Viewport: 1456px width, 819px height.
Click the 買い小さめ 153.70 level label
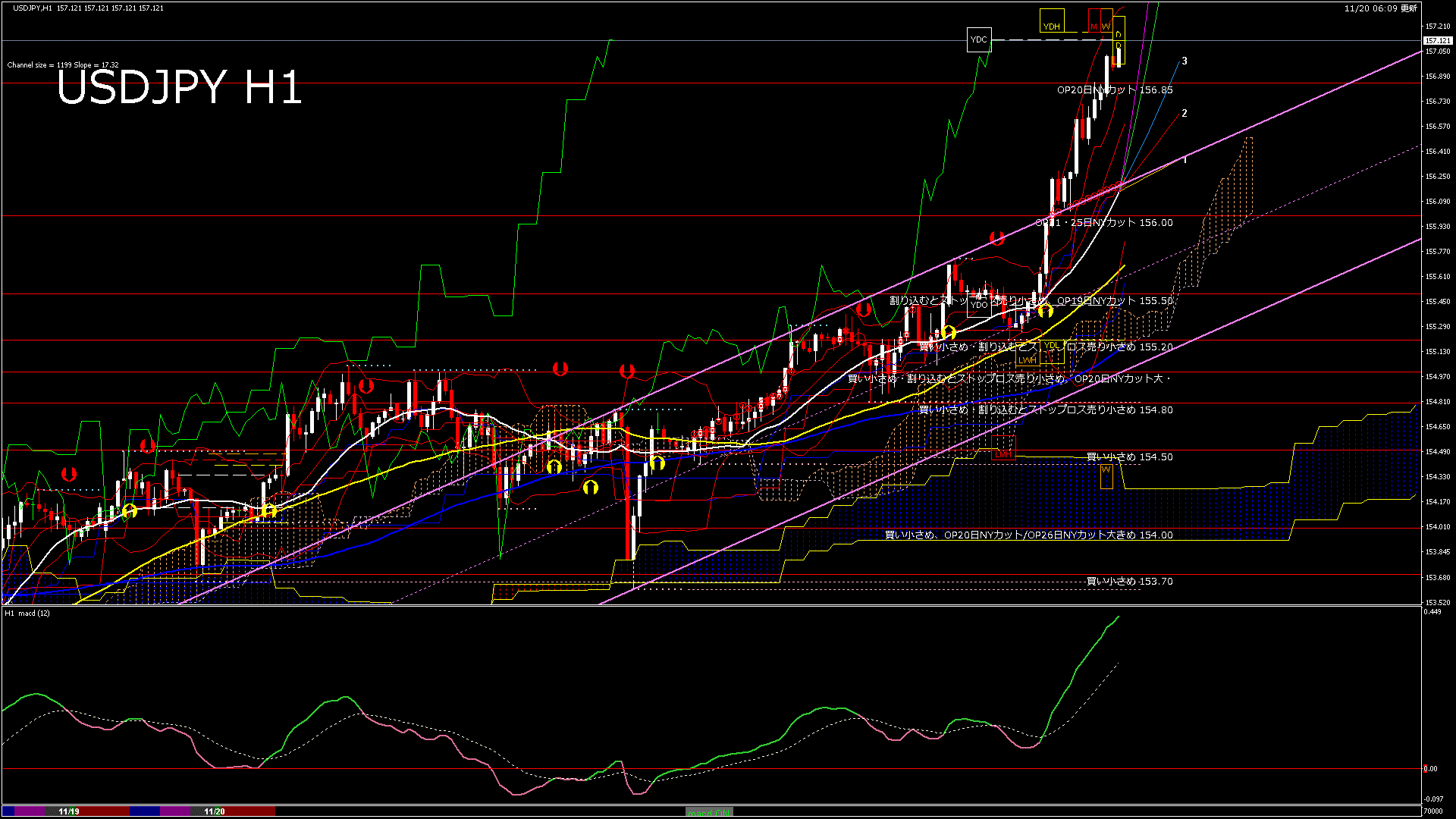1129,581
